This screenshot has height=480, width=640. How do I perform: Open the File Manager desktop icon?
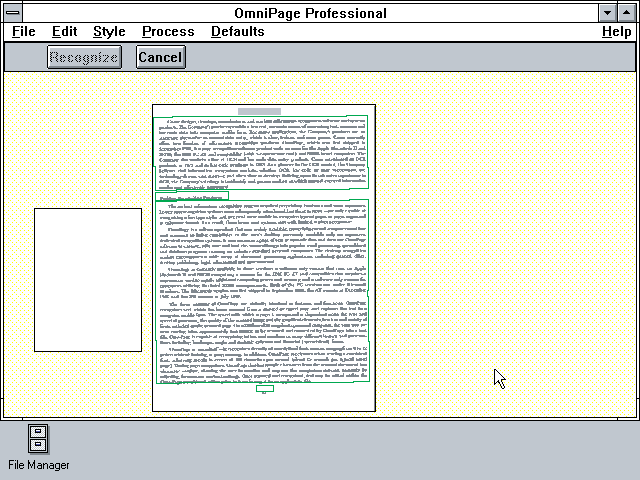(38, 439)
